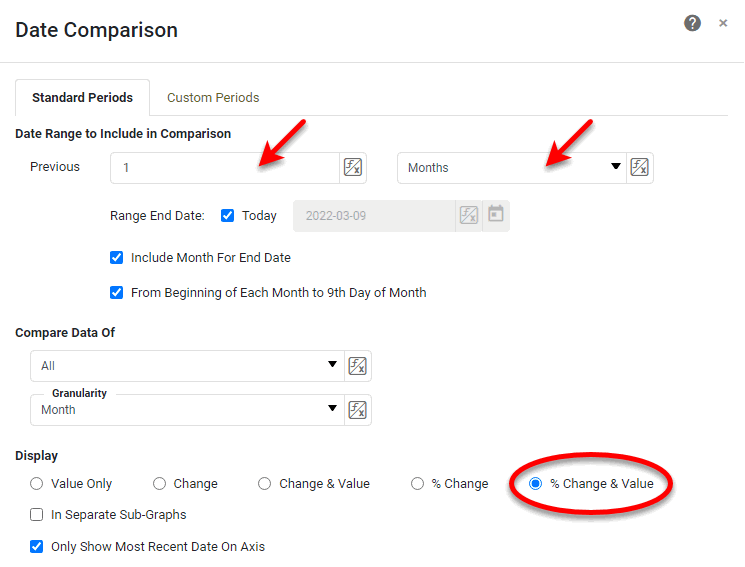Open the Compare Data Of 'All' dropdown
Viewport: 745px width, 567px height.
[187, 366]
